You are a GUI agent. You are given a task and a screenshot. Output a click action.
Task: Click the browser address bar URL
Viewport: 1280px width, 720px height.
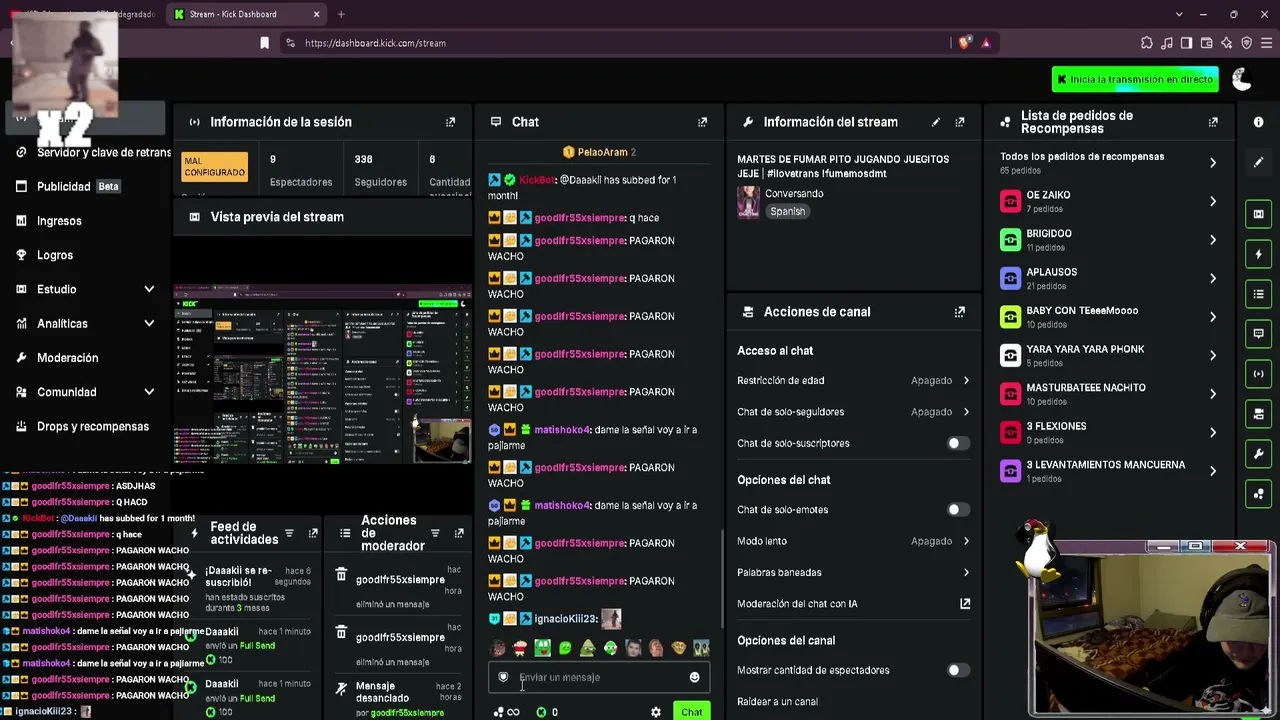[x=375, y=43]
